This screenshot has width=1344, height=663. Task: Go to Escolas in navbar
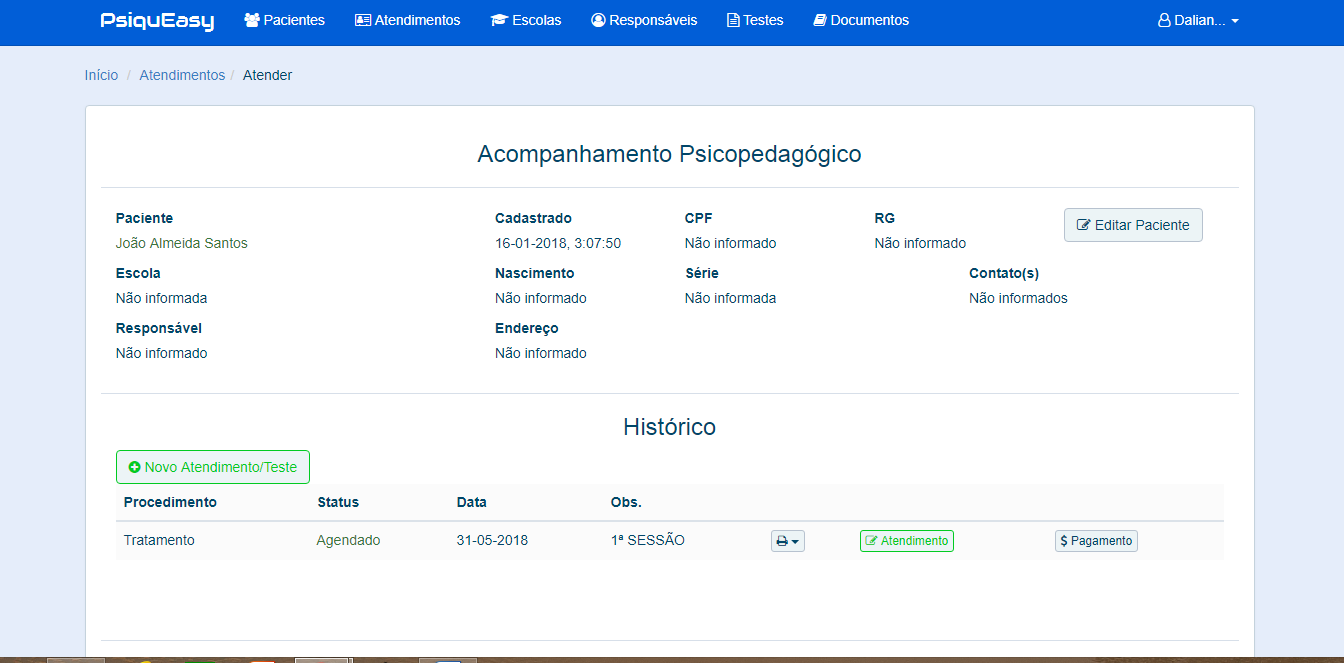click(x=526, y=20)
